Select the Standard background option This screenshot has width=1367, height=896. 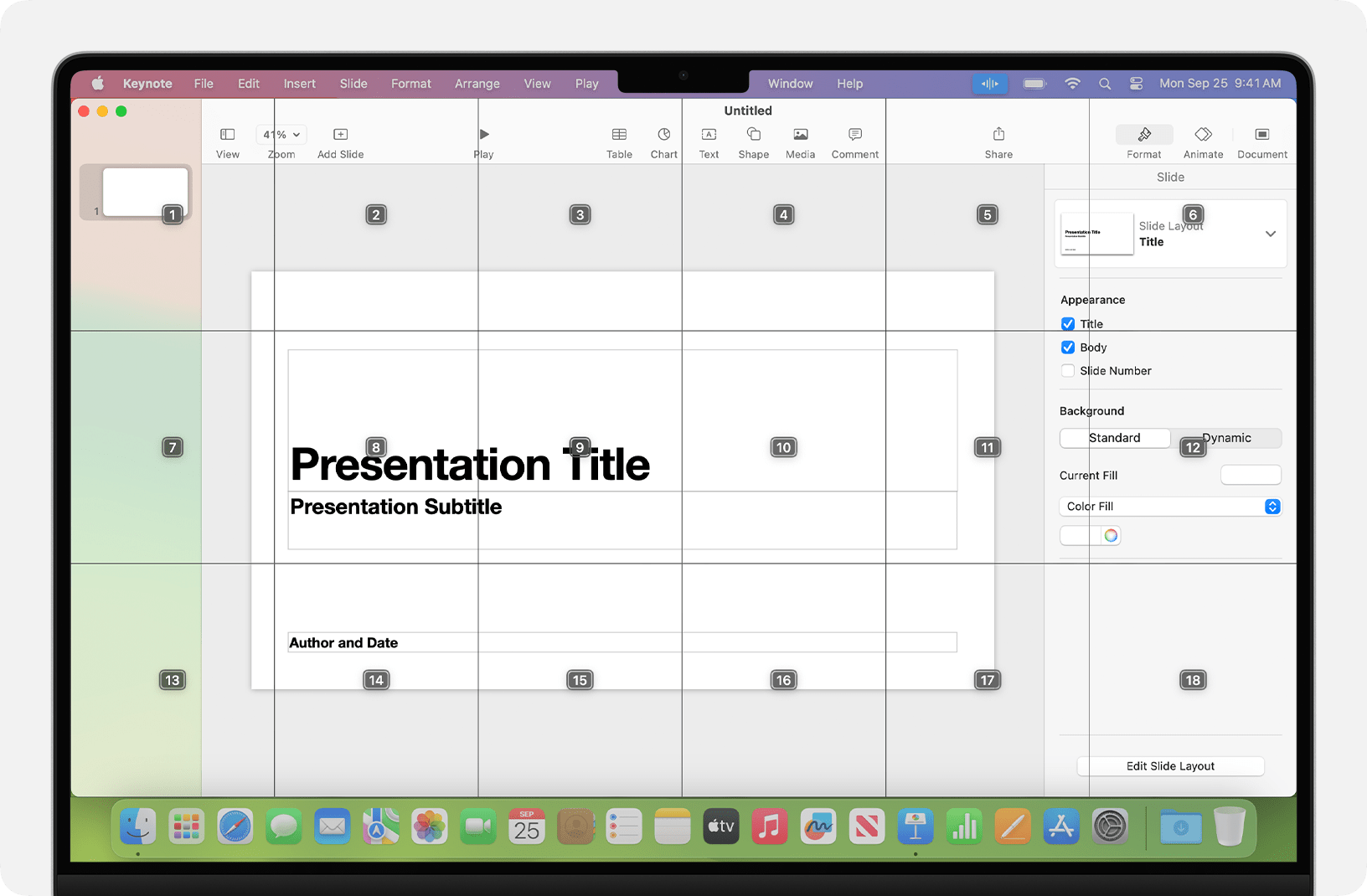coord(1115,438)
